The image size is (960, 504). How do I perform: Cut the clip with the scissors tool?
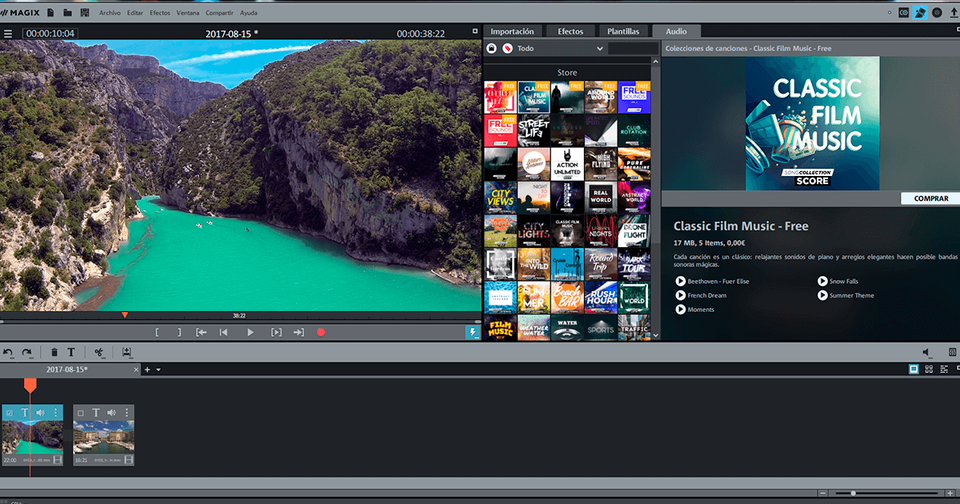click(x=99, y=352)
